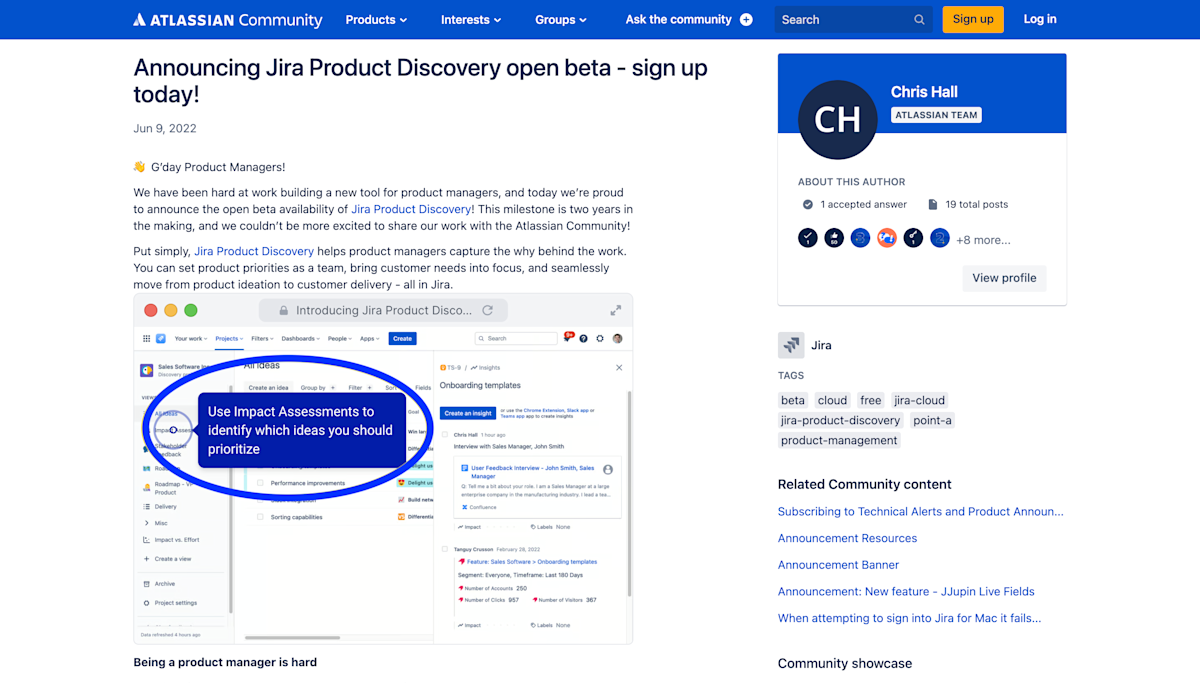The height and width of the screenshot is (683, 1200).
Task: Click the plus icon beside Ask the community
Action: 746,19
